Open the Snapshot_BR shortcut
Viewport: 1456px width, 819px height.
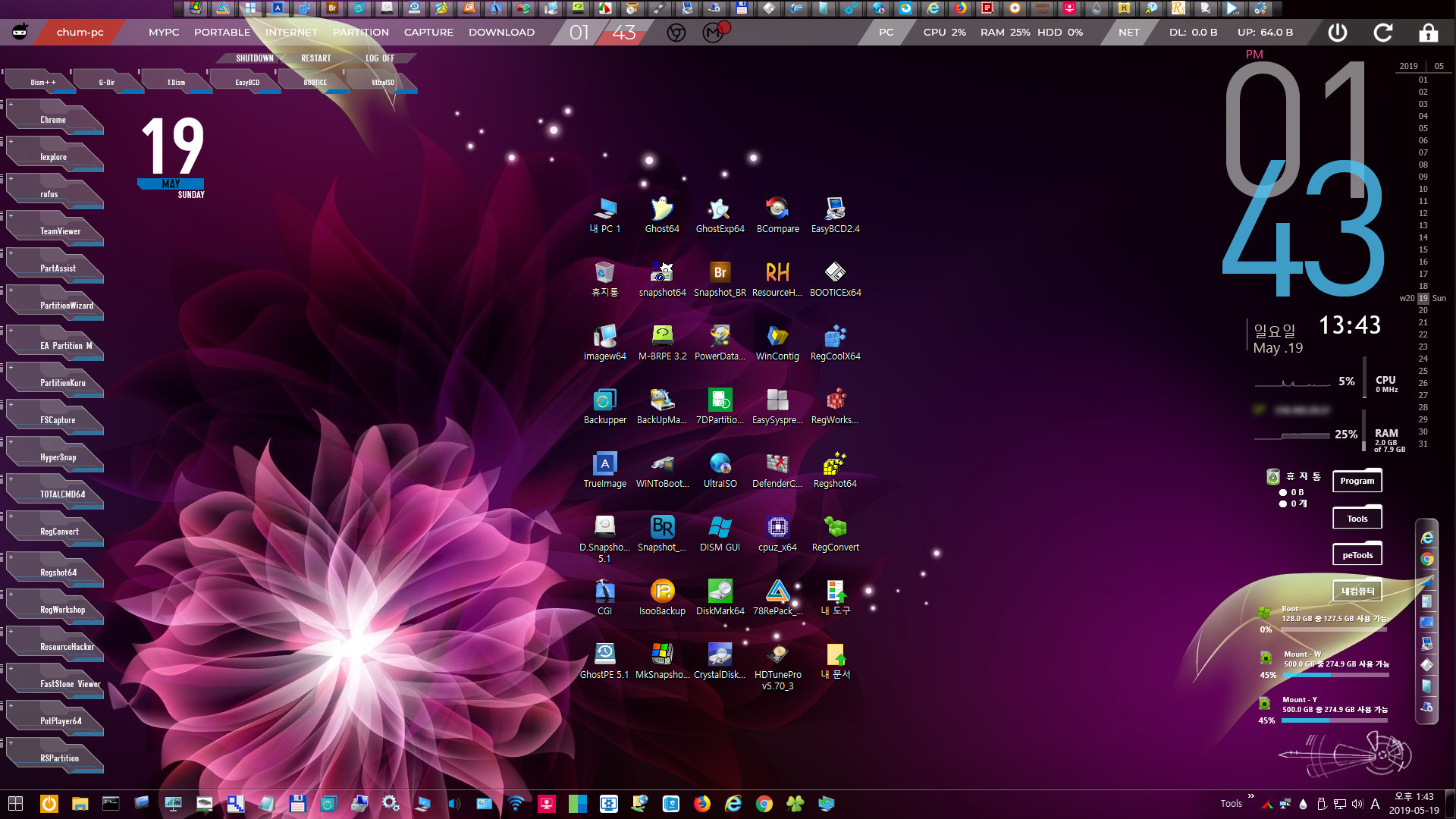[720, 279]
